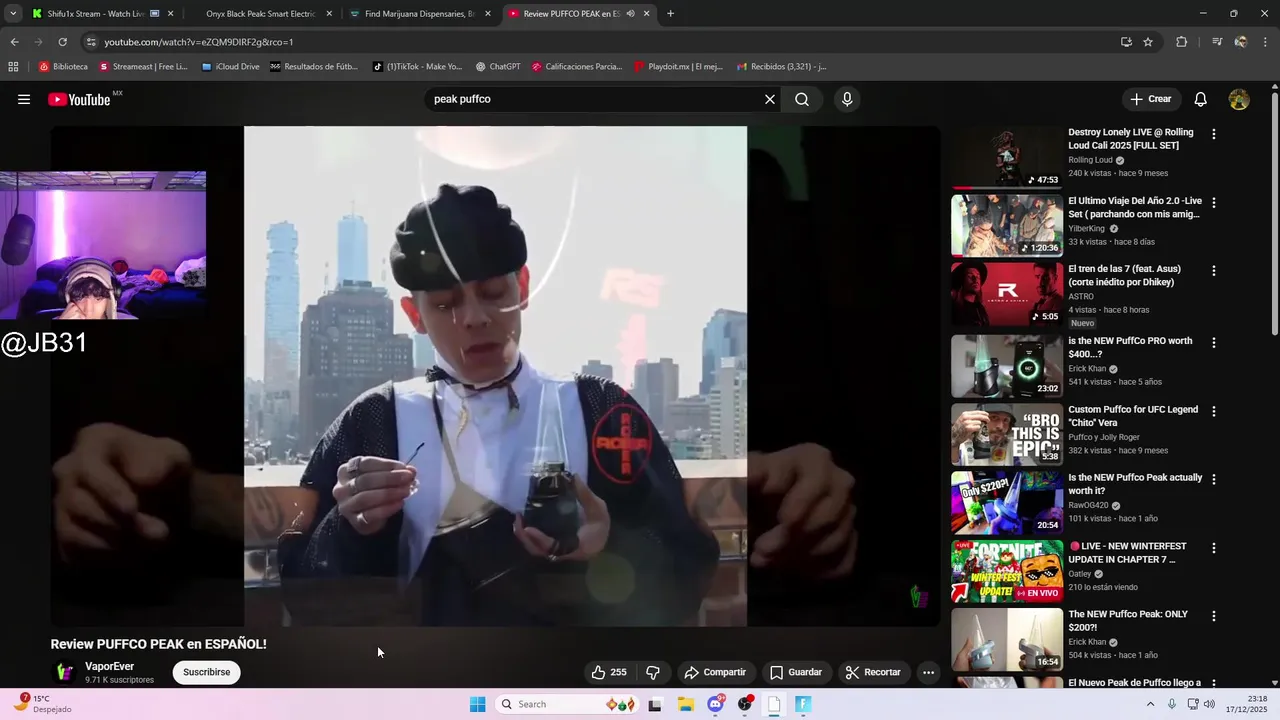The image size is (1280, 720).
Task: Open options for 'El tren de las 7' video
Action: point(1214,271)
